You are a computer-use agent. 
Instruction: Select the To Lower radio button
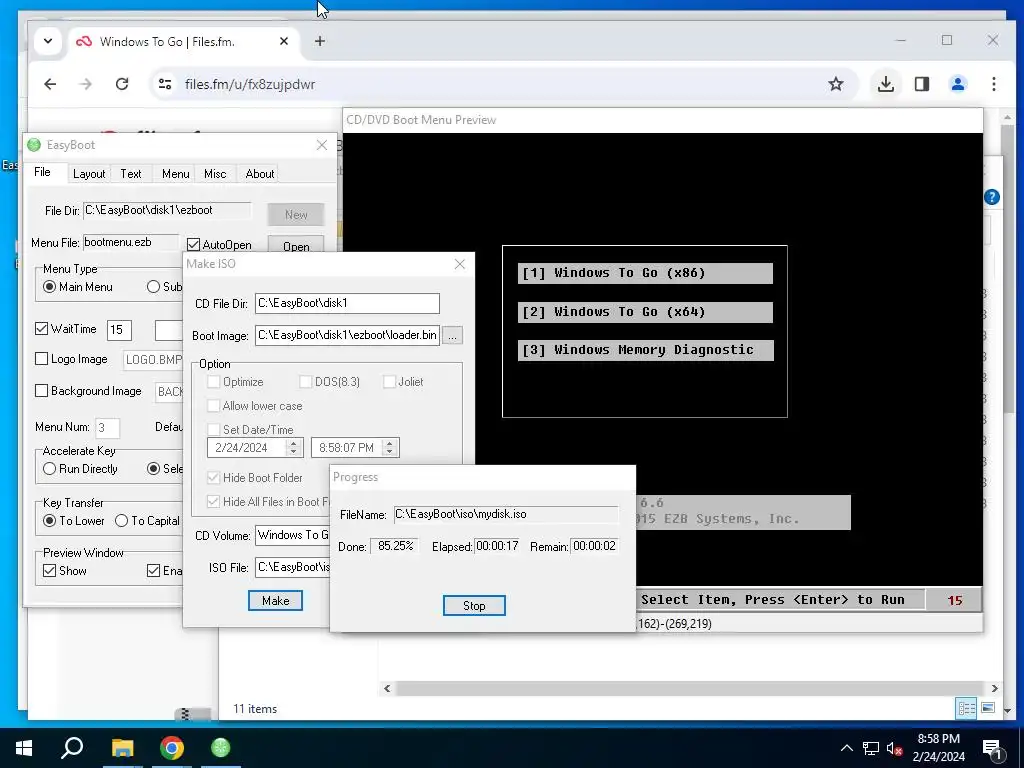50,520
